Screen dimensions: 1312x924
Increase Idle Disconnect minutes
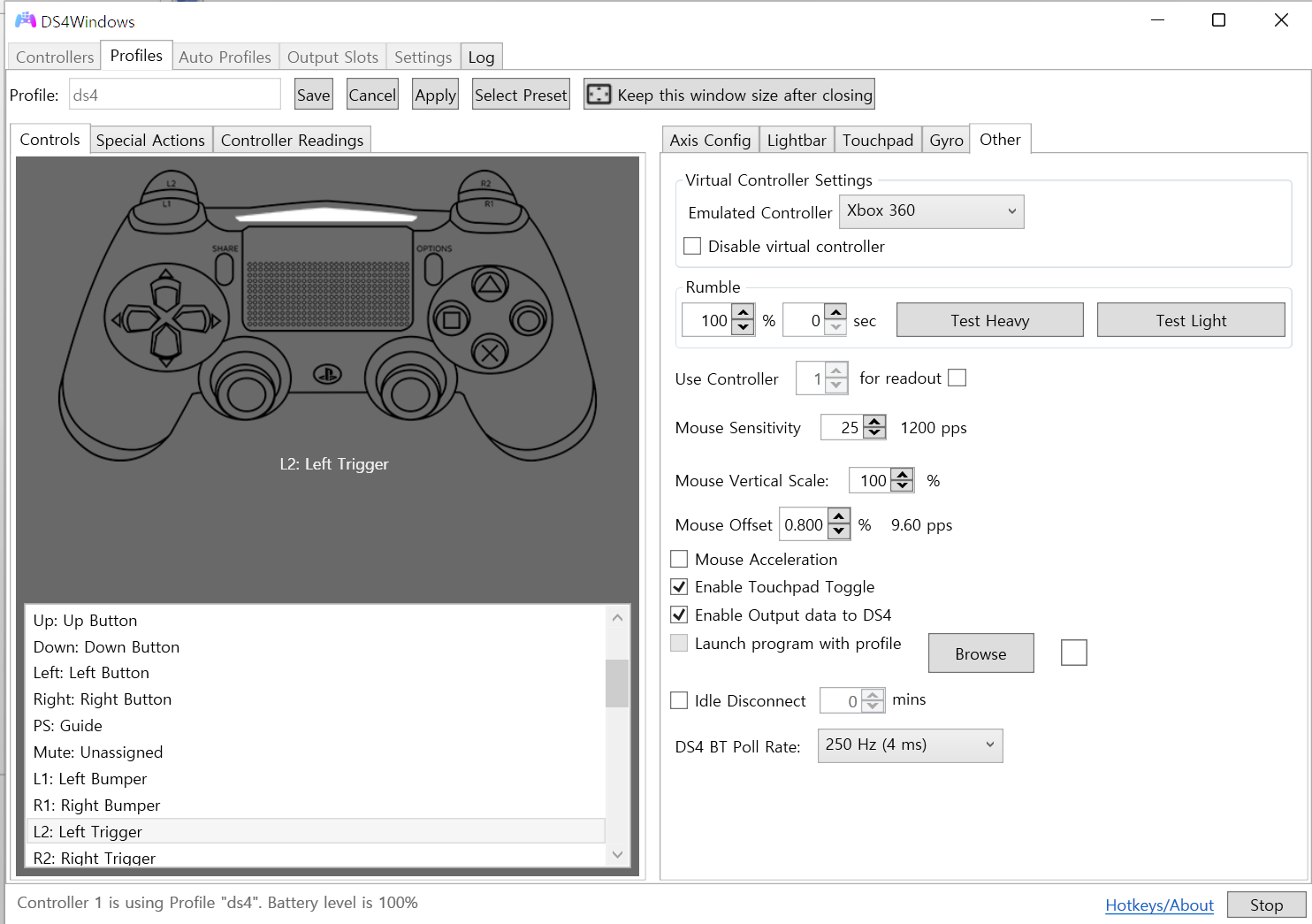point(873,694)
